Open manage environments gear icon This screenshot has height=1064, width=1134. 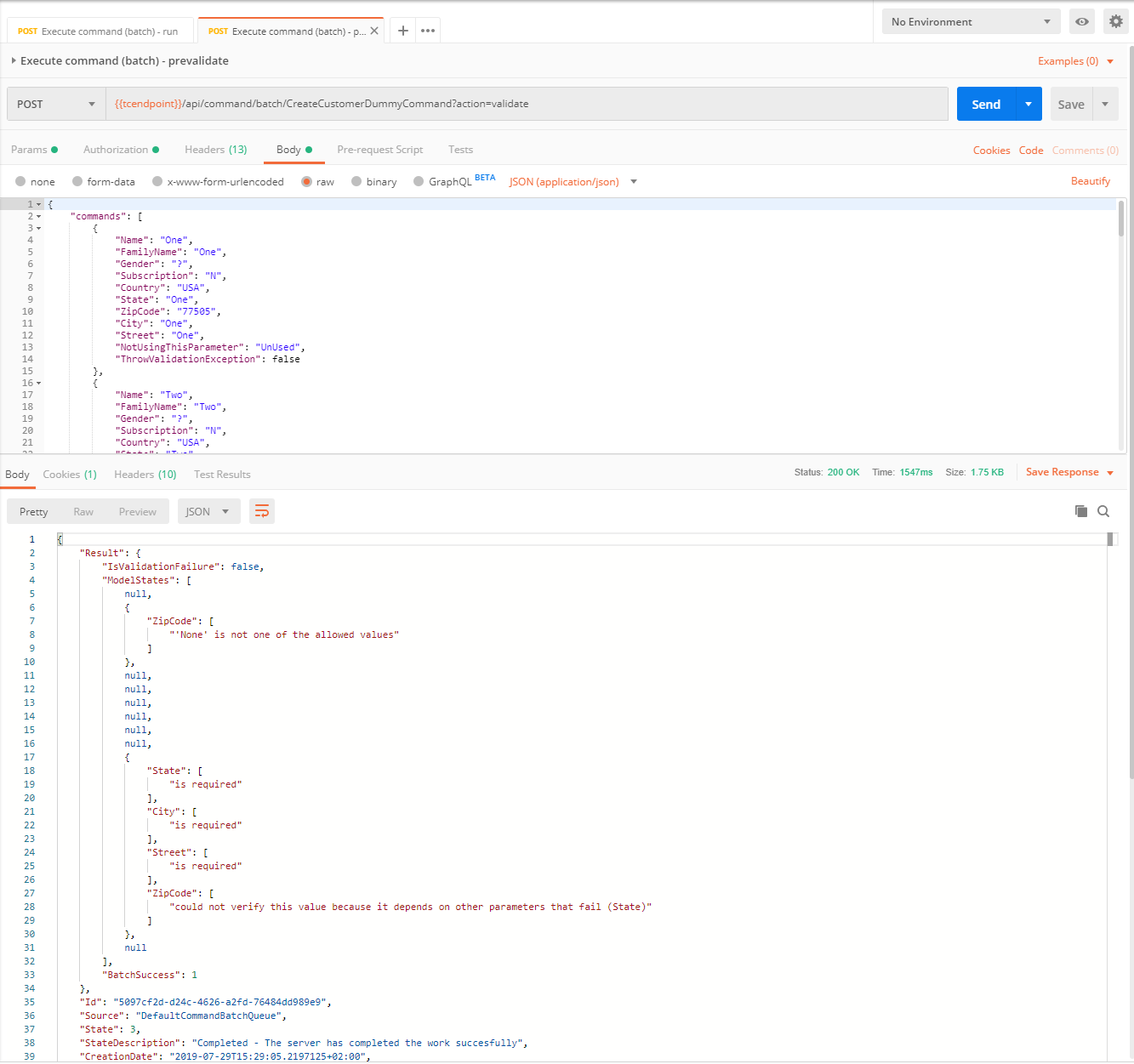click(x=1115, y=22)
